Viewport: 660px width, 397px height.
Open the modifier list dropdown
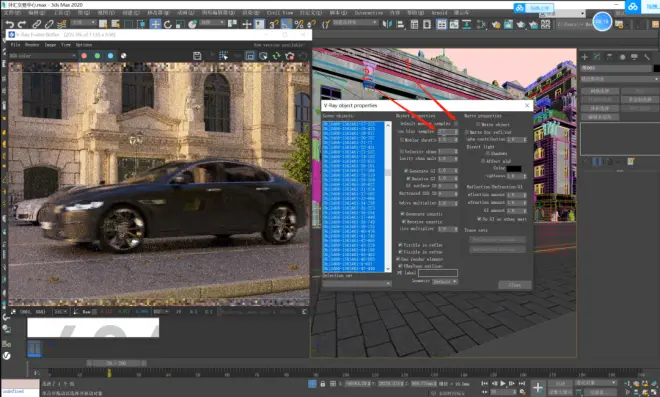[x=620, y=79]
